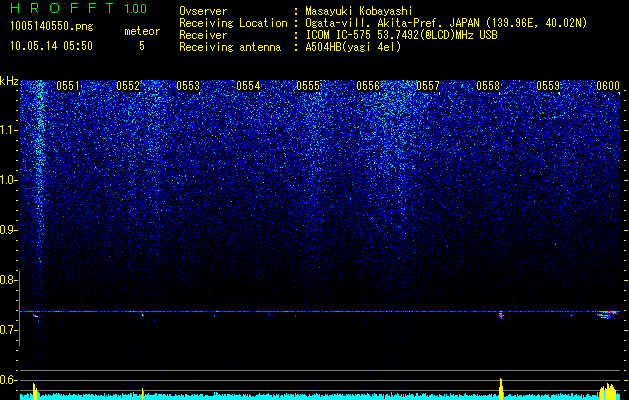The width and height of the screenshot is (629, 400).
Task: Click the Ovserver label
Action: click(x=203, y=11)
